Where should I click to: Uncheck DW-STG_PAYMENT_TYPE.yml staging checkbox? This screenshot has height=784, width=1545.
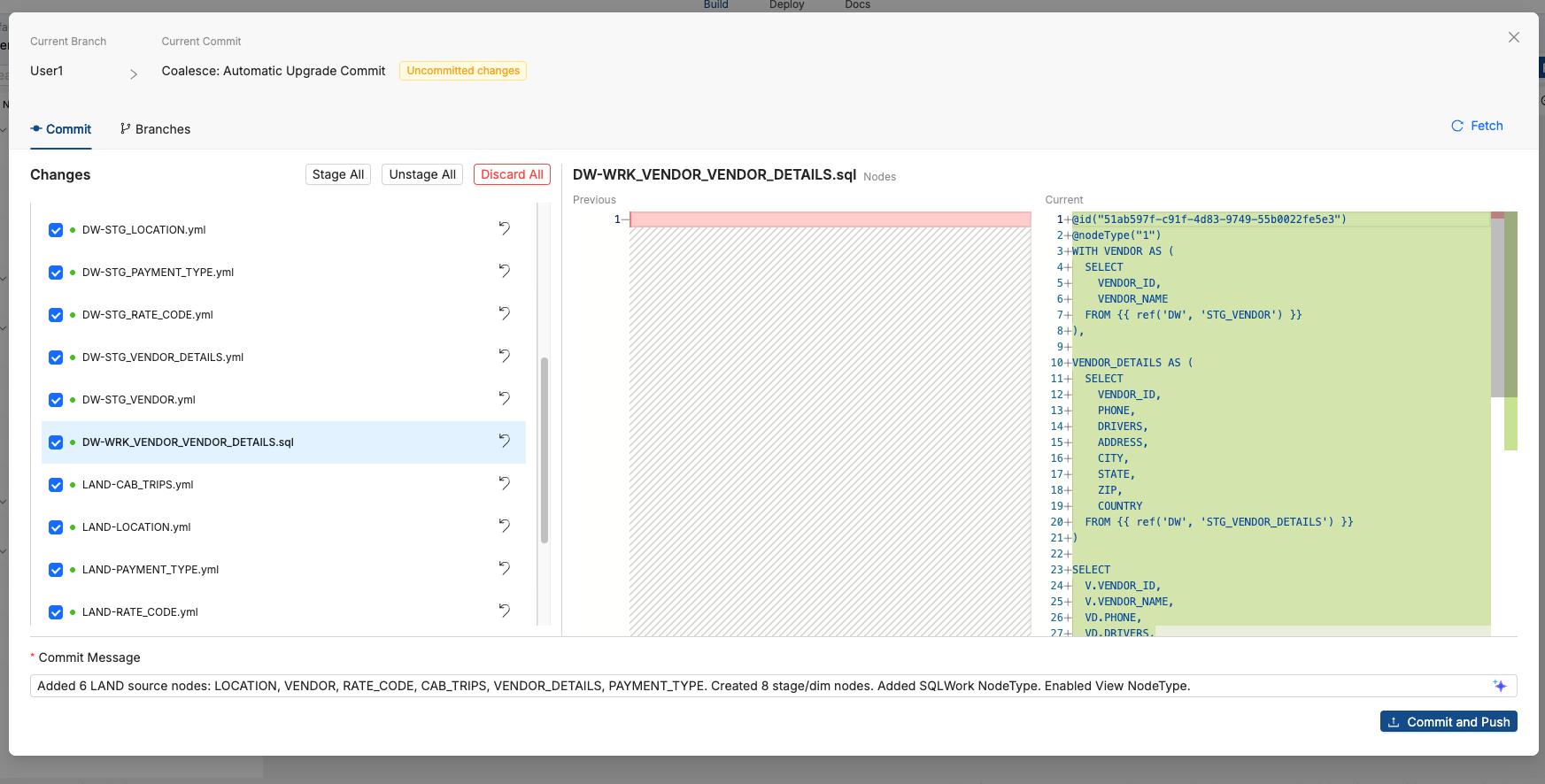[x=56, y=273]
